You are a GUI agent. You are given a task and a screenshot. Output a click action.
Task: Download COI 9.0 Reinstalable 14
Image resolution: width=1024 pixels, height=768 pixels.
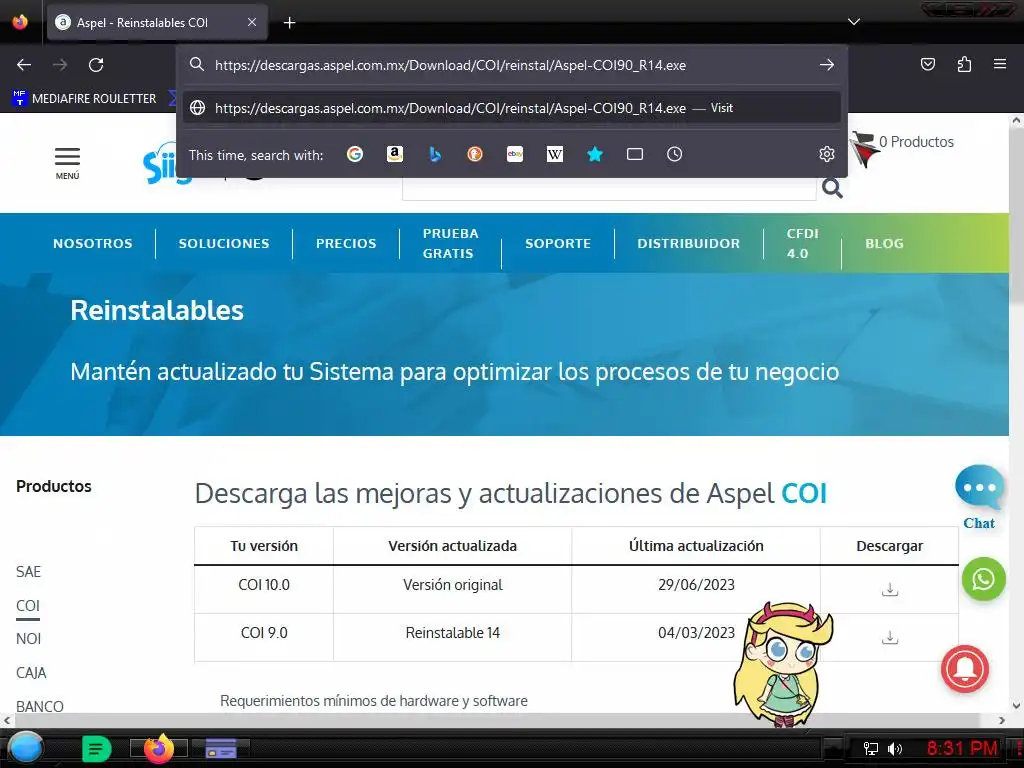[x=889, y=637]
